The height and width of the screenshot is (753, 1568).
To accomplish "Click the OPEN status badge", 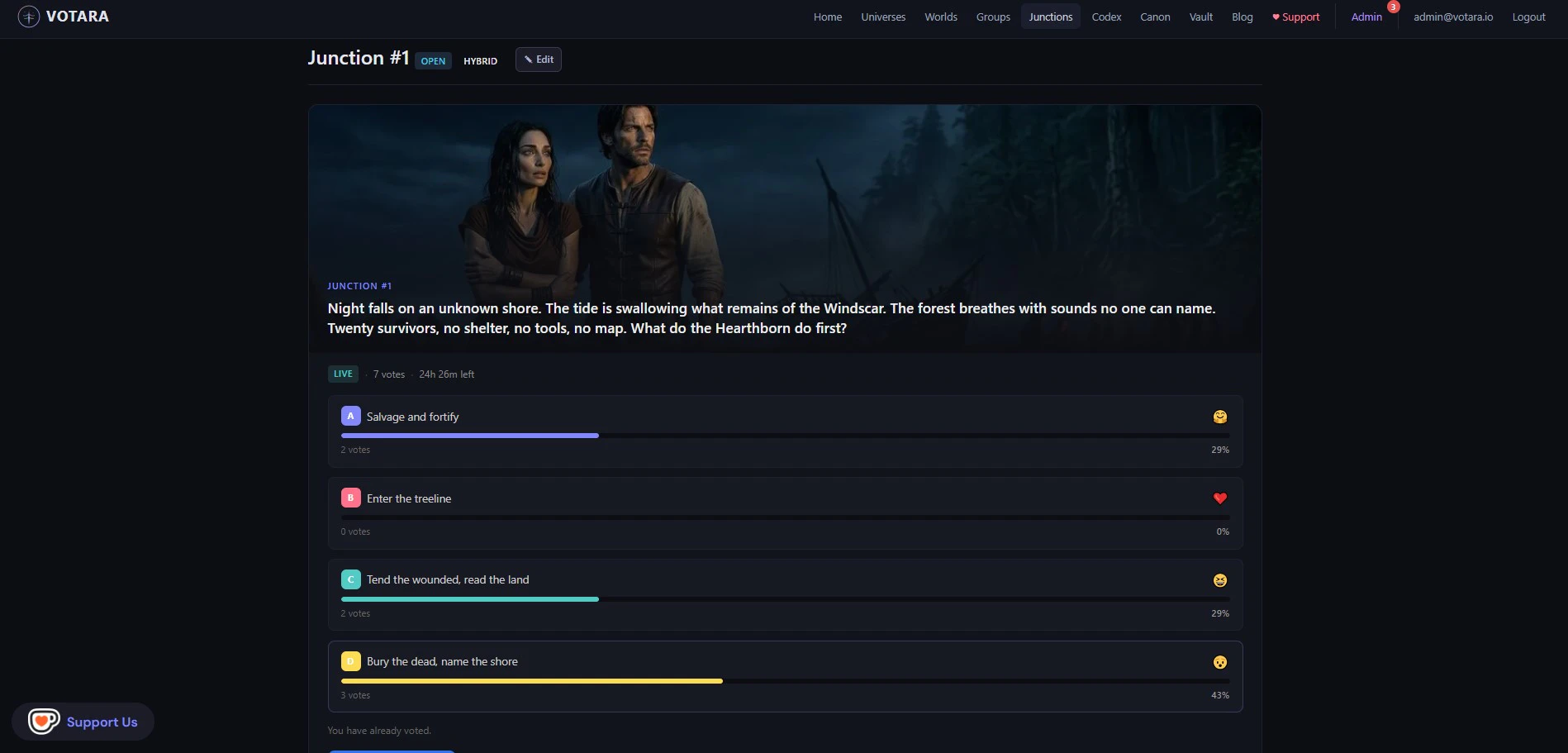I will (x=433, y=61).
